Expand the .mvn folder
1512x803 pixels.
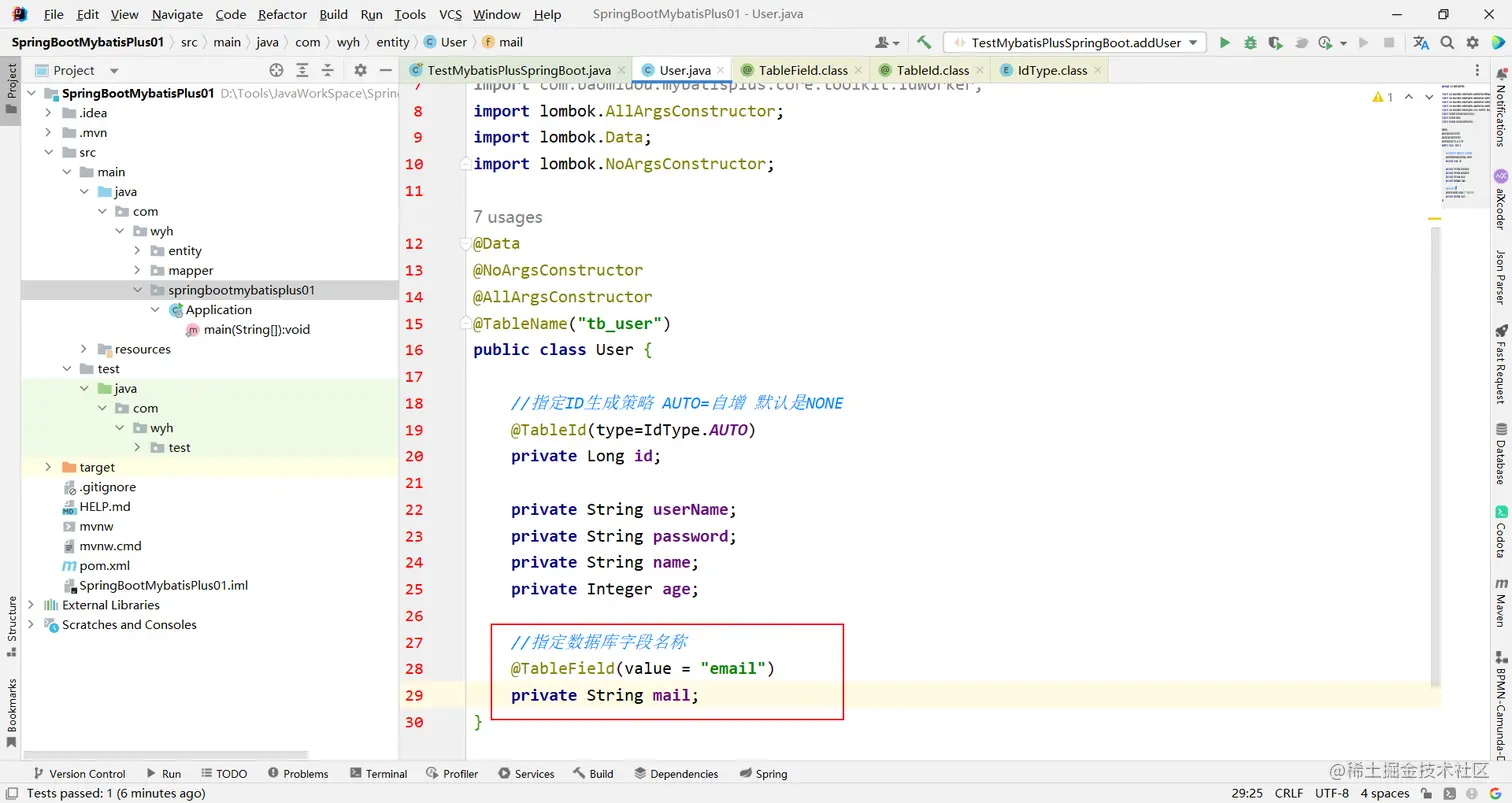48,133
